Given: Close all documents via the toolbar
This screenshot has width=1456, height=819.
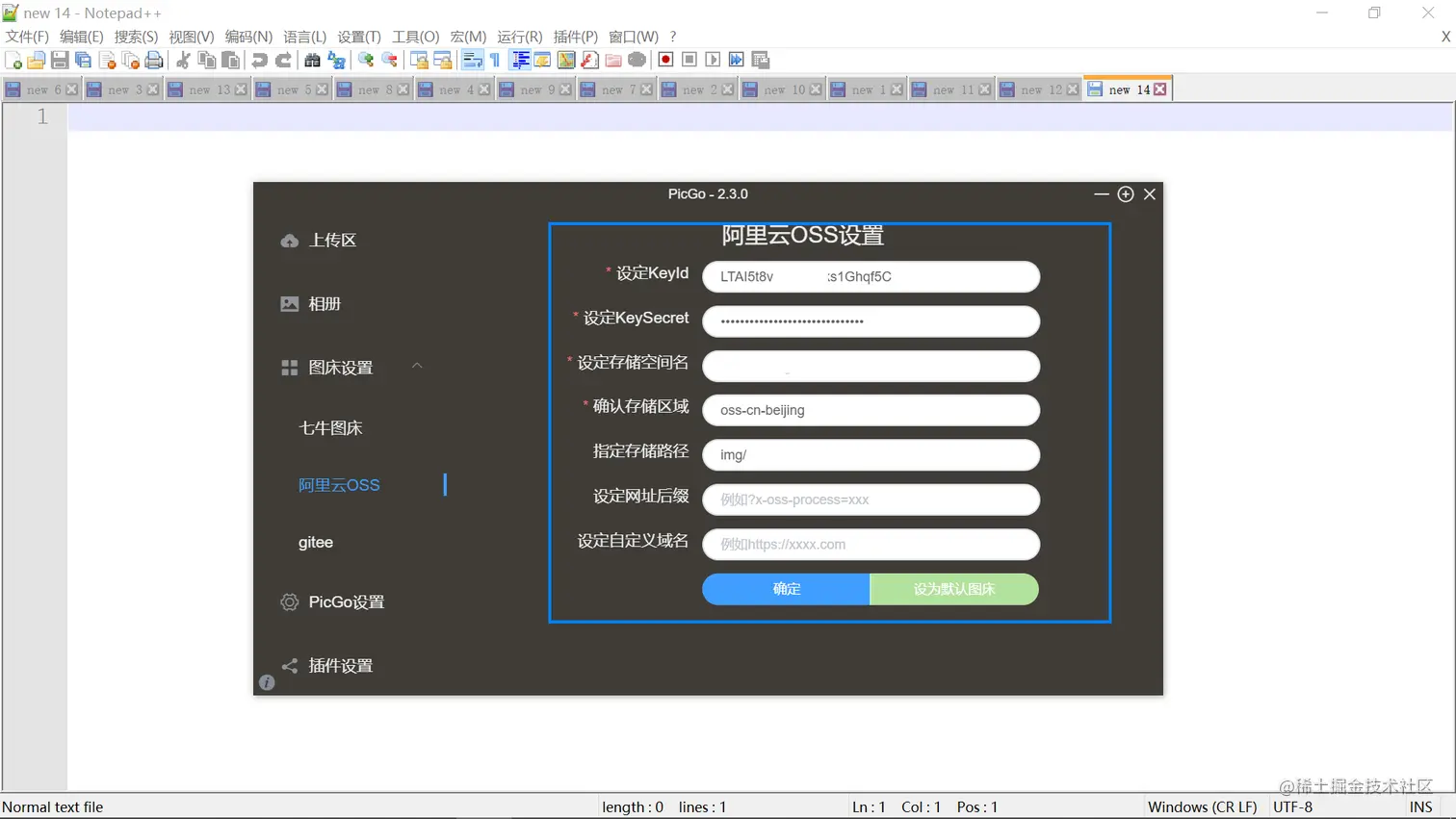Looking at the screenshot, I should pos(130,60).
